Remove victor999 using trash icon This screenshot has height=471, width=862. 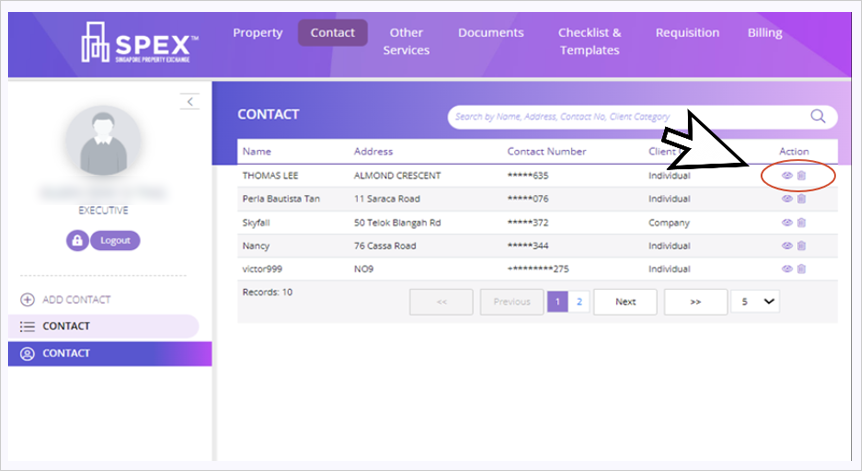point(801,269)
